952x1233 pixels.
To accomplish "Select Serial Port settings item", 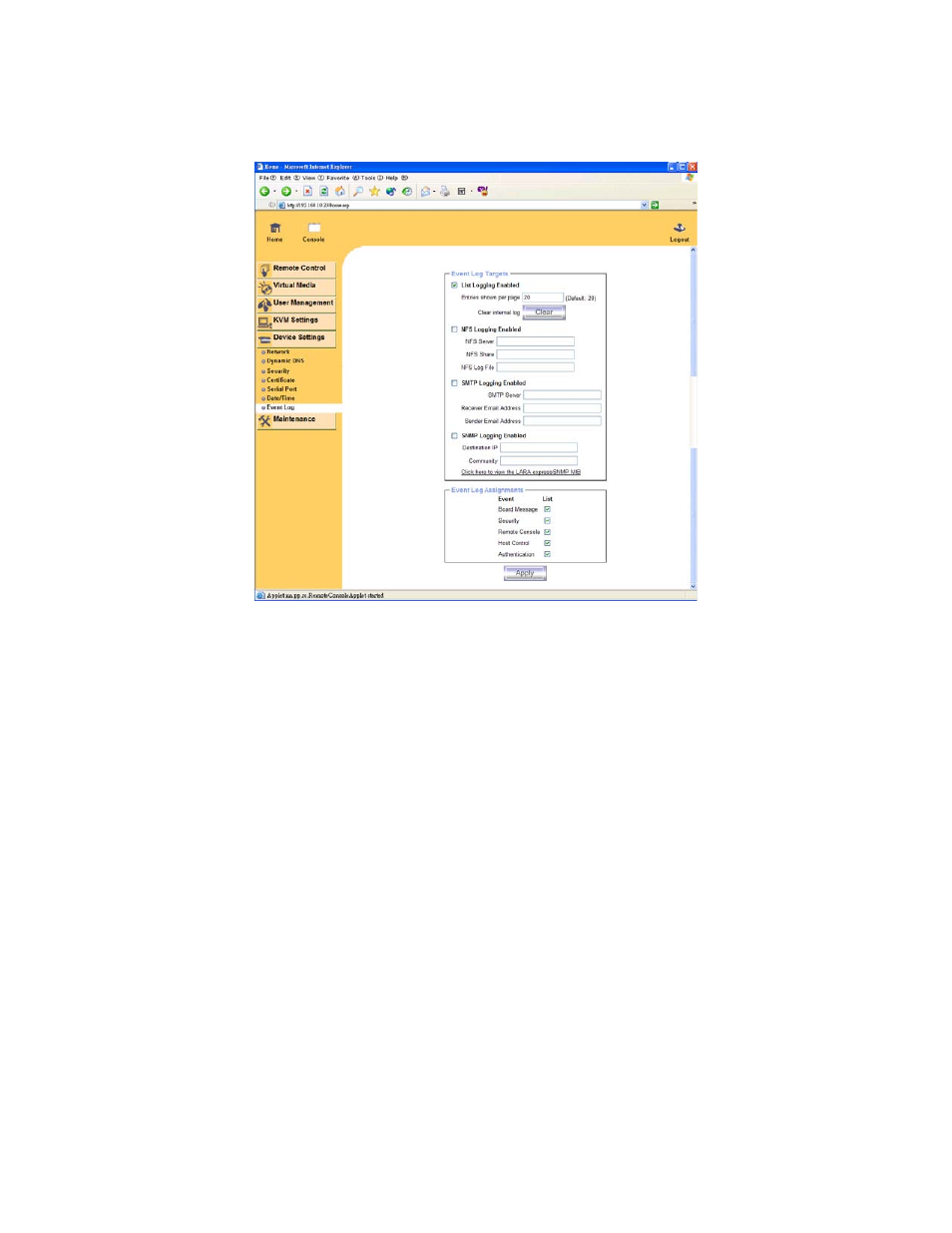I will (x=280, y=389).
